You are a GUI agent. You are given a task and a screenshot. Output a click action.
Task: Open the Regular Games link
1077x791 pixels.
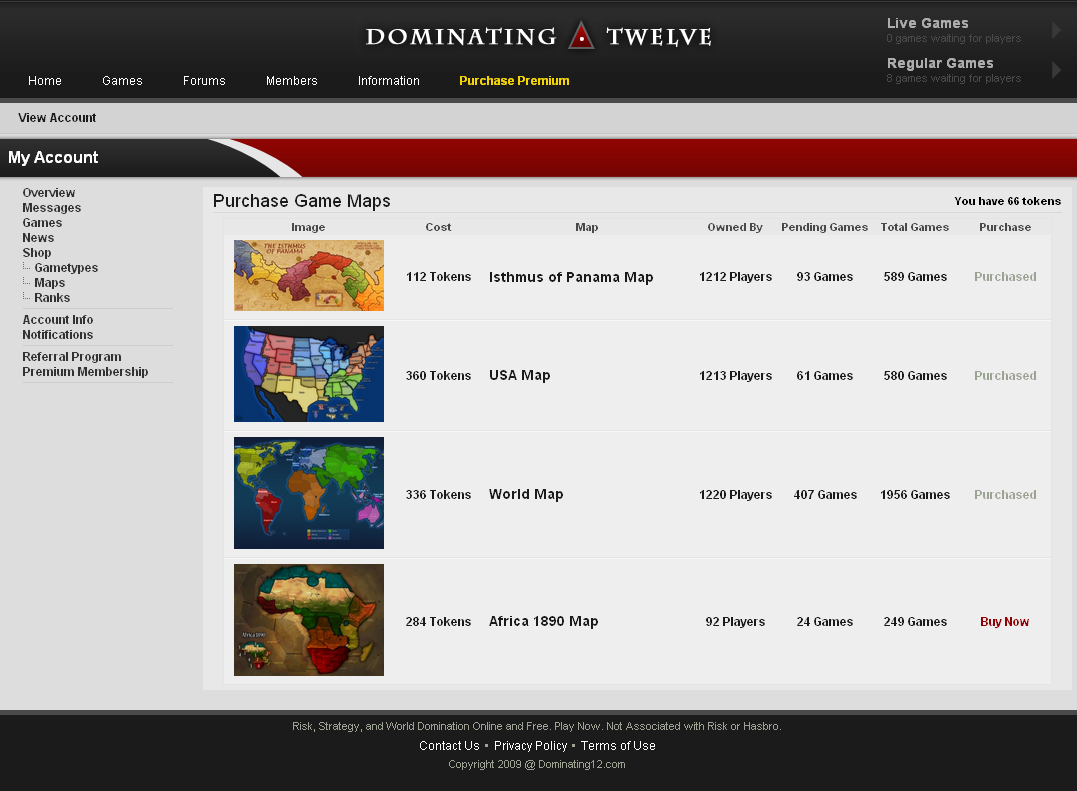[940, 63]
